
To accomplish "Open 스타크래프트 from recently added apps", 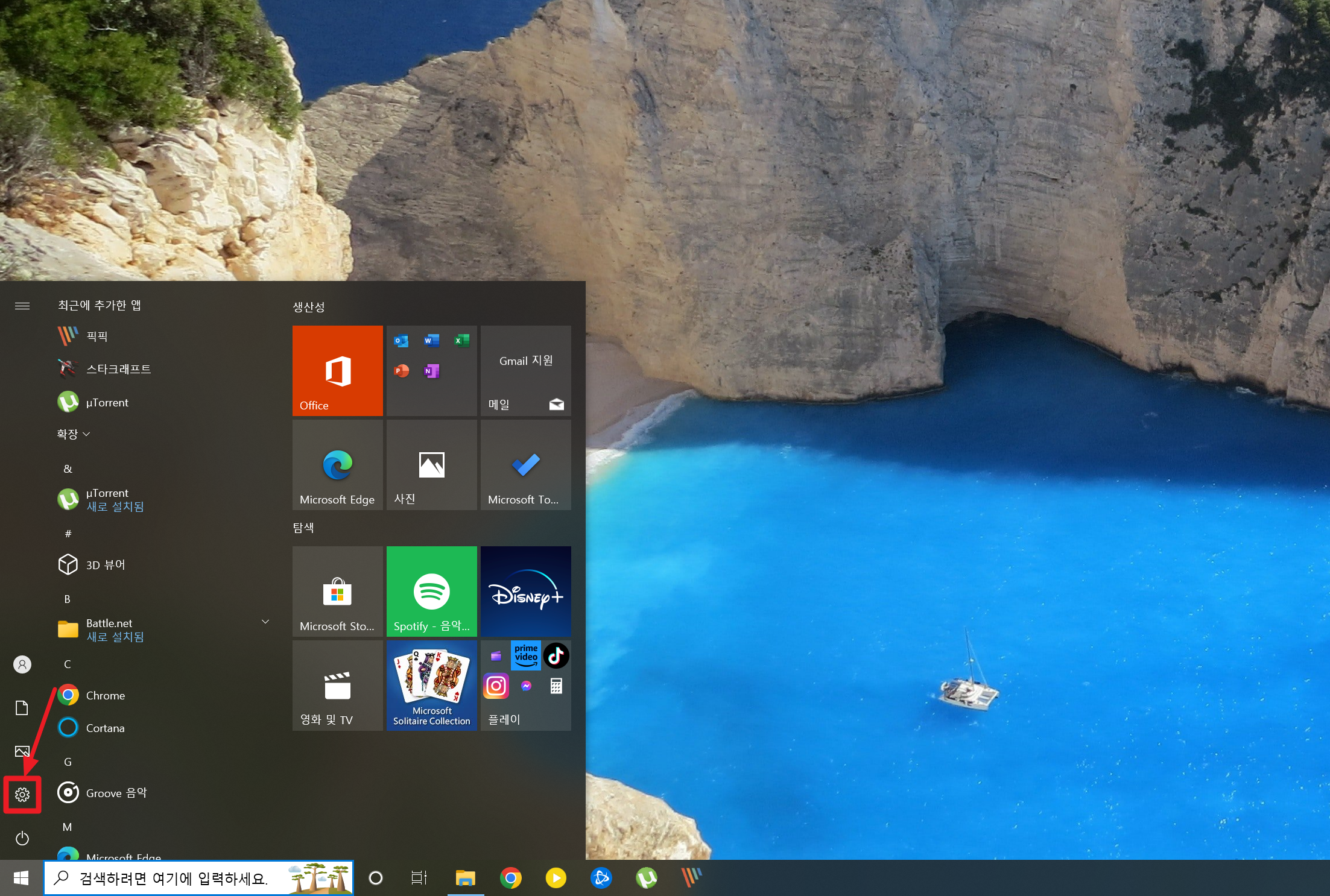I will coord(118,369).
